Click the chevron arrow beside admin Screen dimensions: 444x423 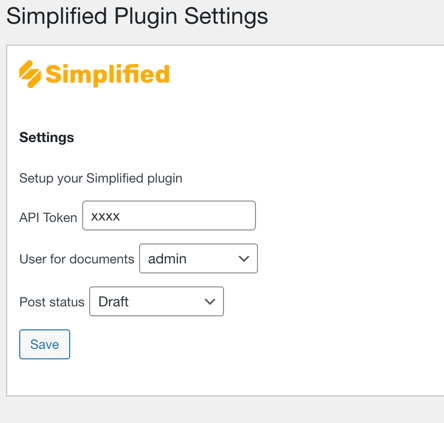click(244, 259)
